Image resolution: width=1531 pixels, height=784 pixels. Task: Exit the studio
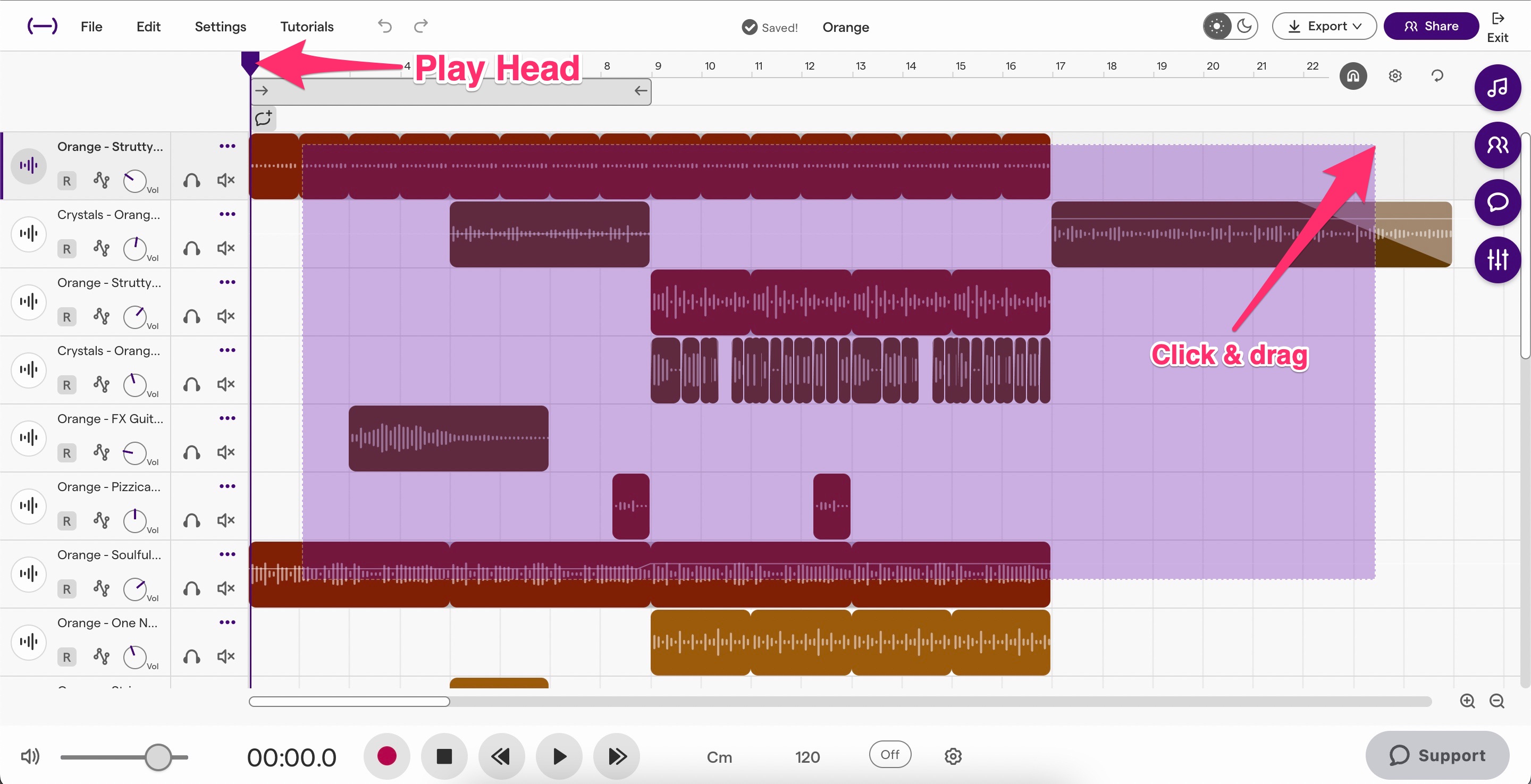[1498, 27]
